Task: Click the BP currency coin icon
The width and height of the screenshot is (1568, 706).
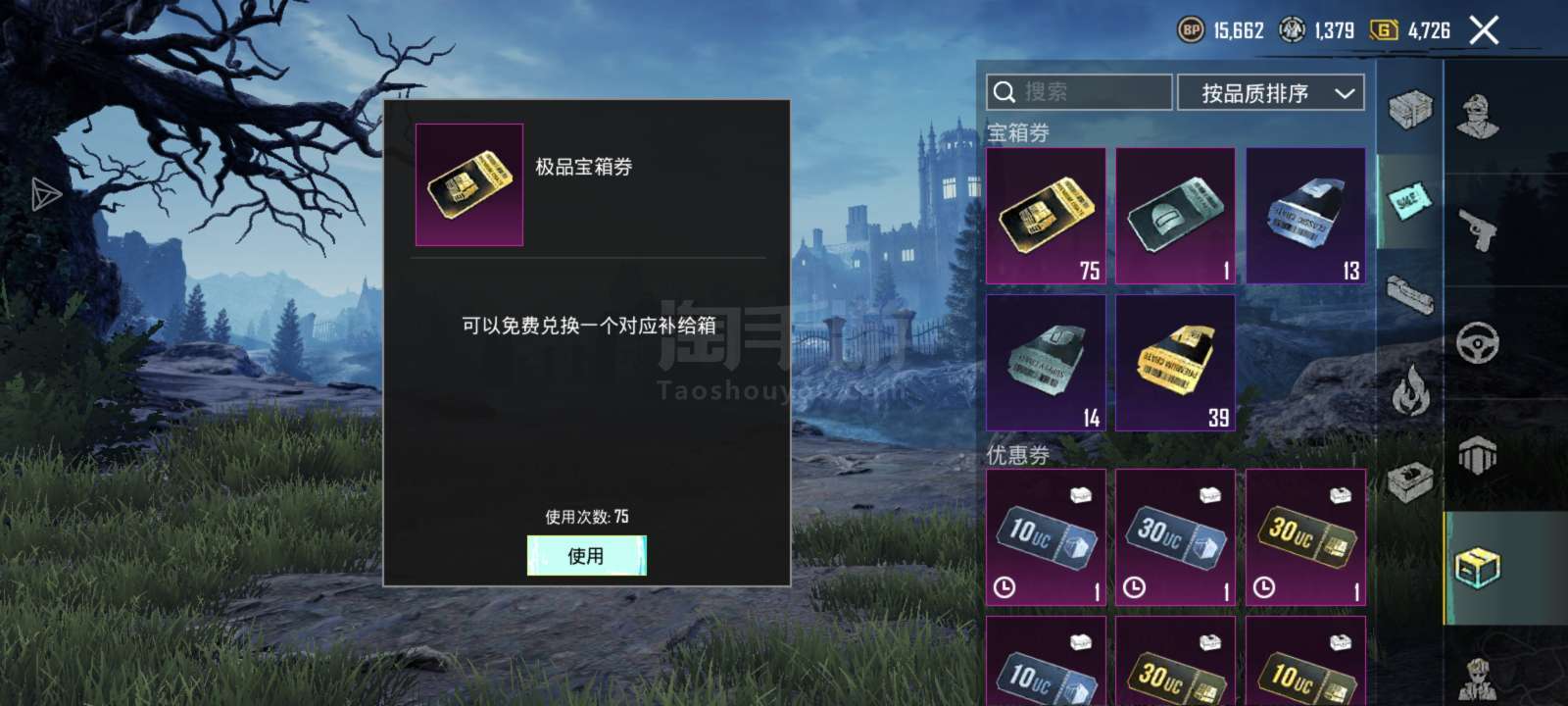Action: 1191,30
